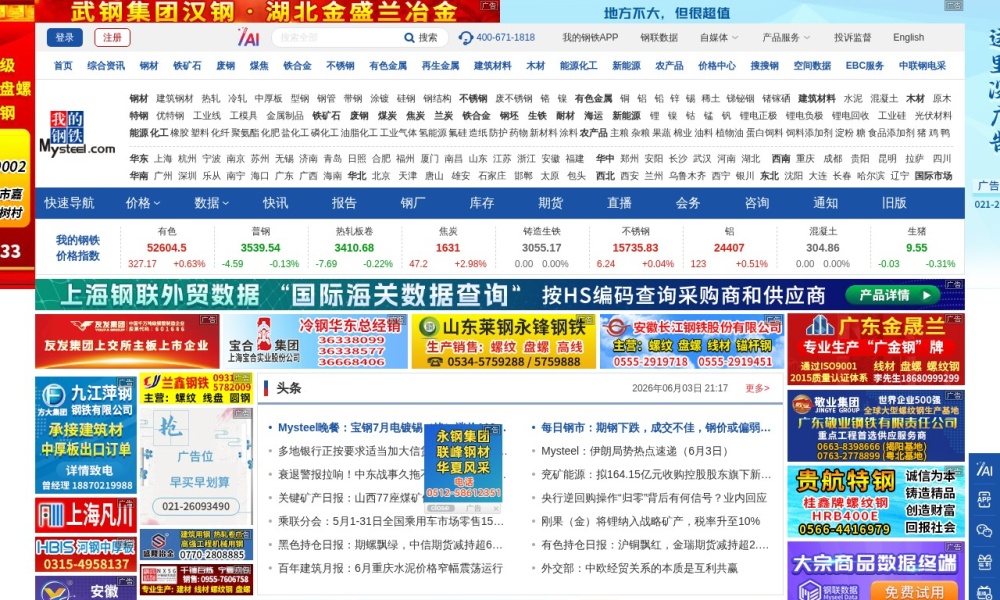Select 不锈钢 in the top category menu
This screenshot has height=600, width=1000.
click(x=341, y=66)
